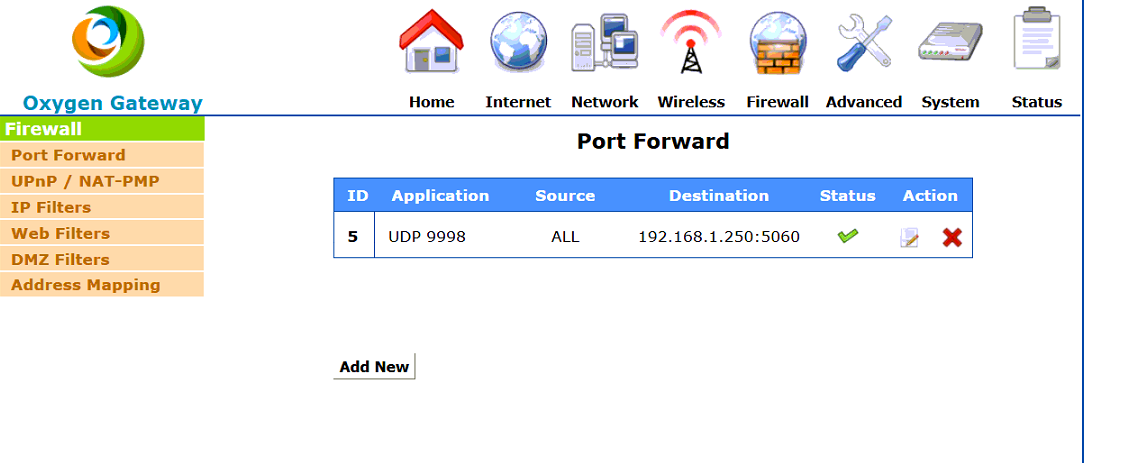This screenshot has width=1136, height=463.
Task: Go to UPnP / NAT-PMP settings
Action: (x=85, y=181)
